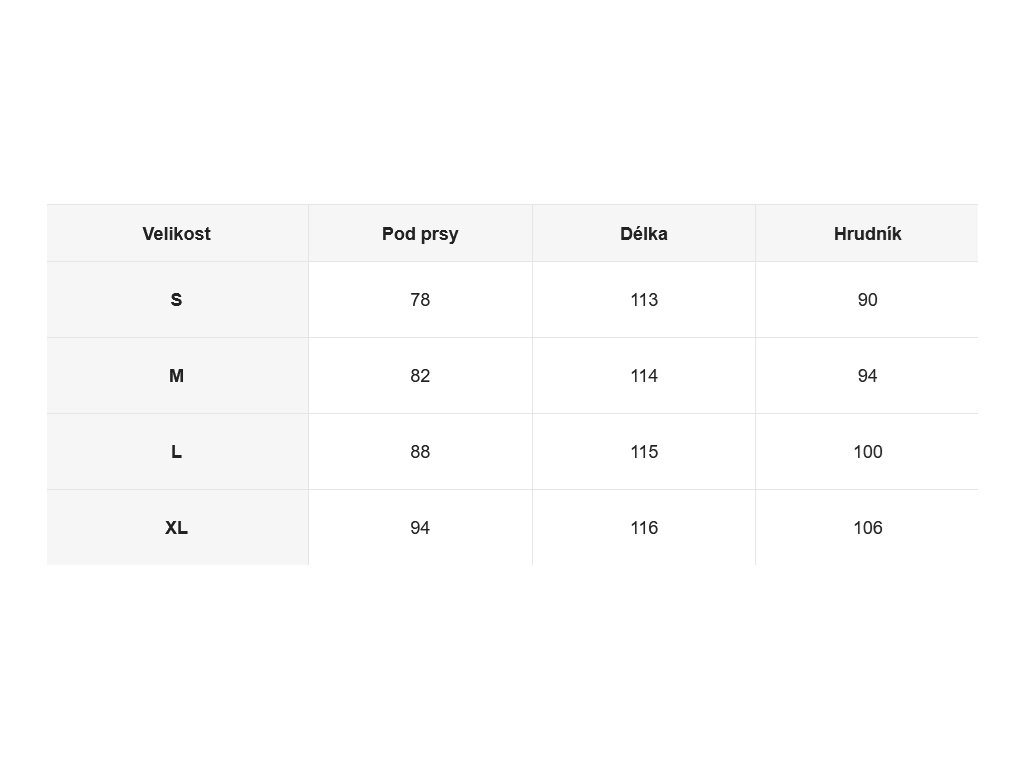Viewport: 1024px width, 768px height.
Task: Click the Hrudník column header
Action: pos(867,234)
